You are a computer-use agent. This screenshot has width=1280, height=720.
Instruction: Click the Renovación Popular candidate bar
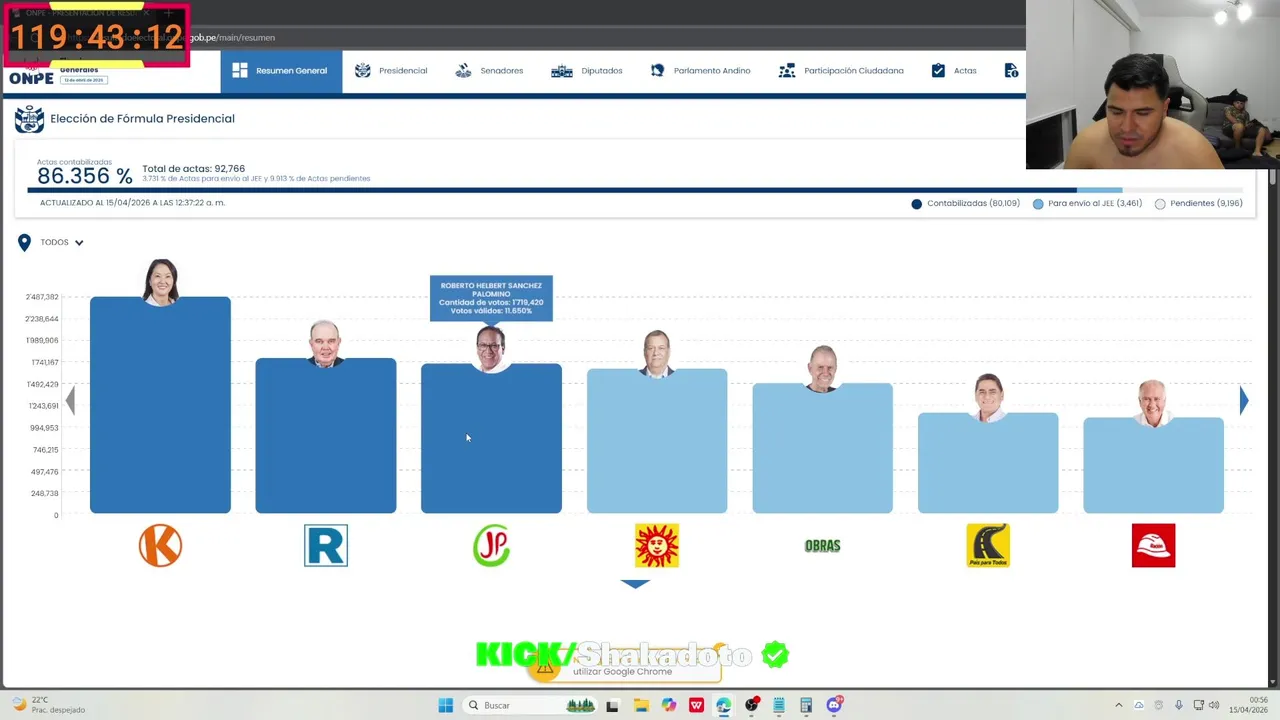326,436
